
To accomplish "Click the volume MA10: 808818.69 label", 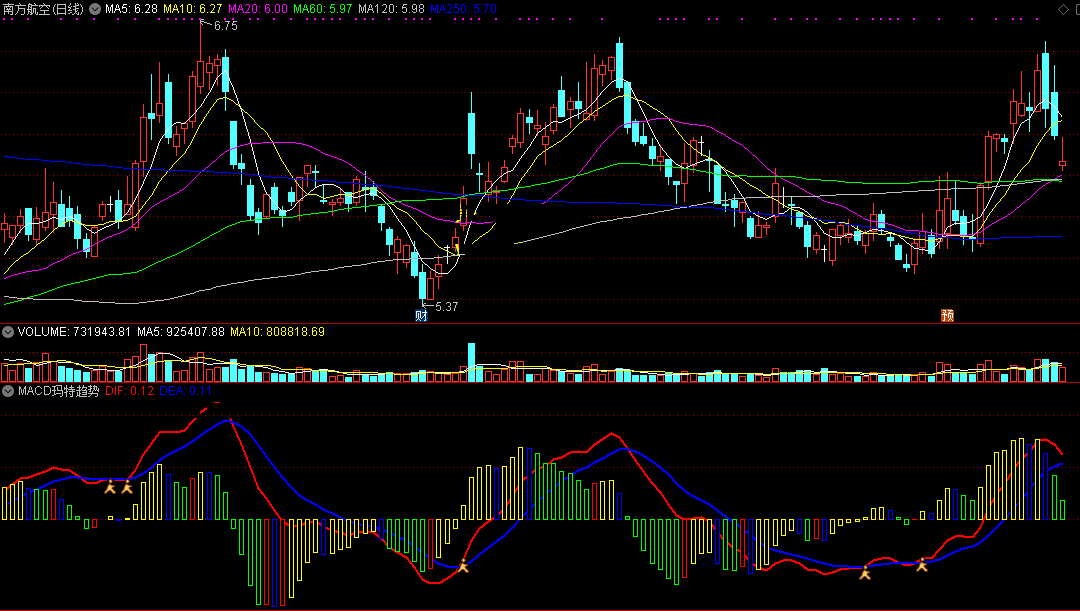I will coord(278,332).
